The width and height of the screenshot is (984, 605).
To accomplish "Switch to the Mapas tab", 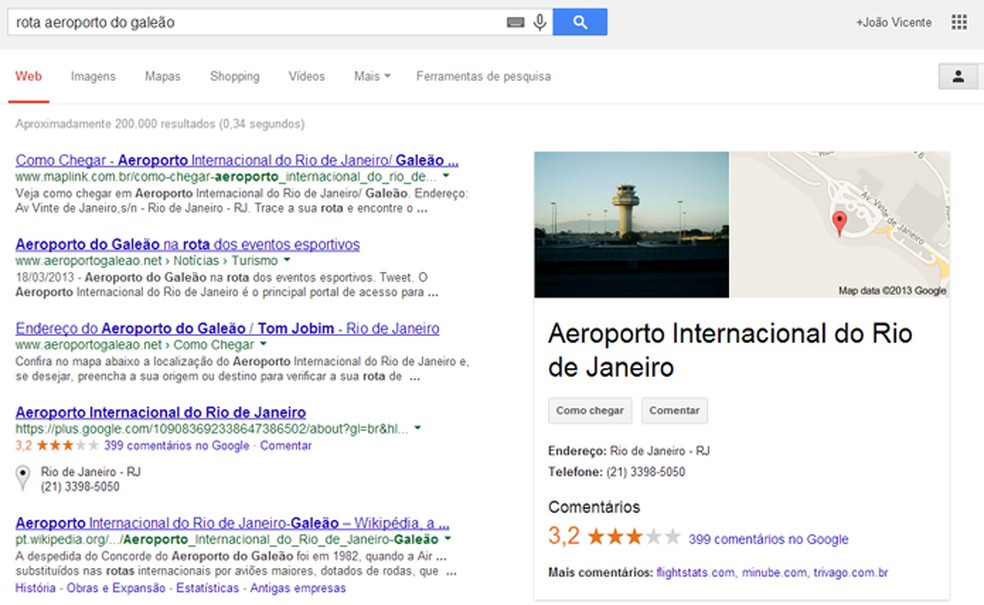I will click(162, 75).
